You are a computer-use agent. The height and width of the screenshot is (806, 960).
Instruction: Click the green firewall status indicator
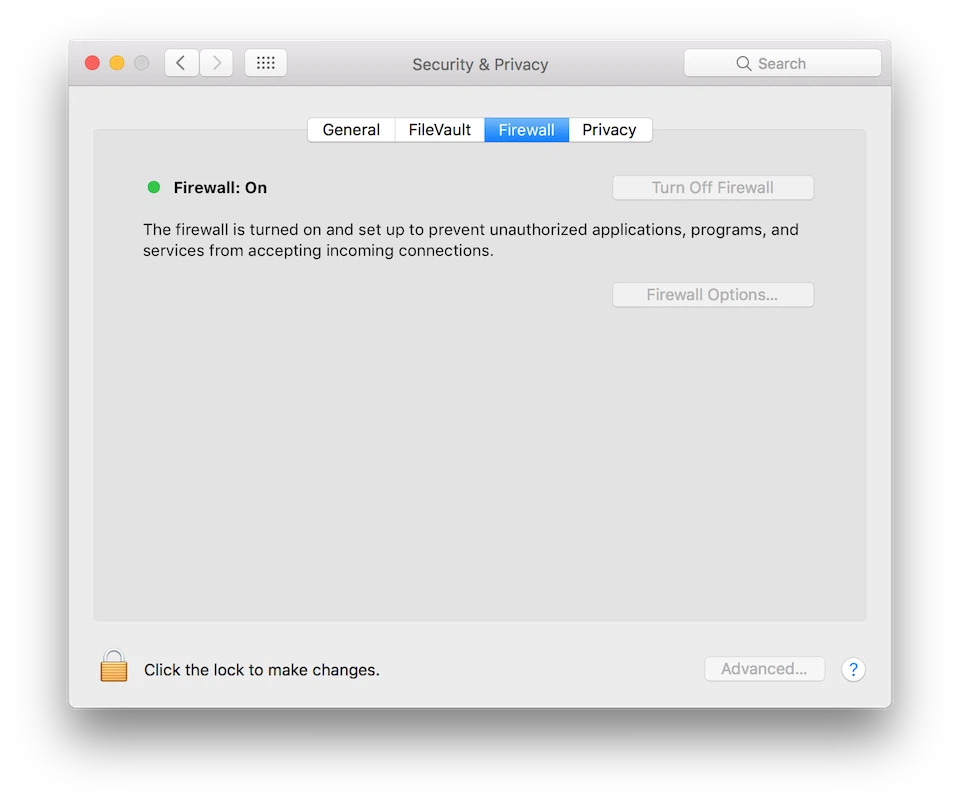[154, 187]
